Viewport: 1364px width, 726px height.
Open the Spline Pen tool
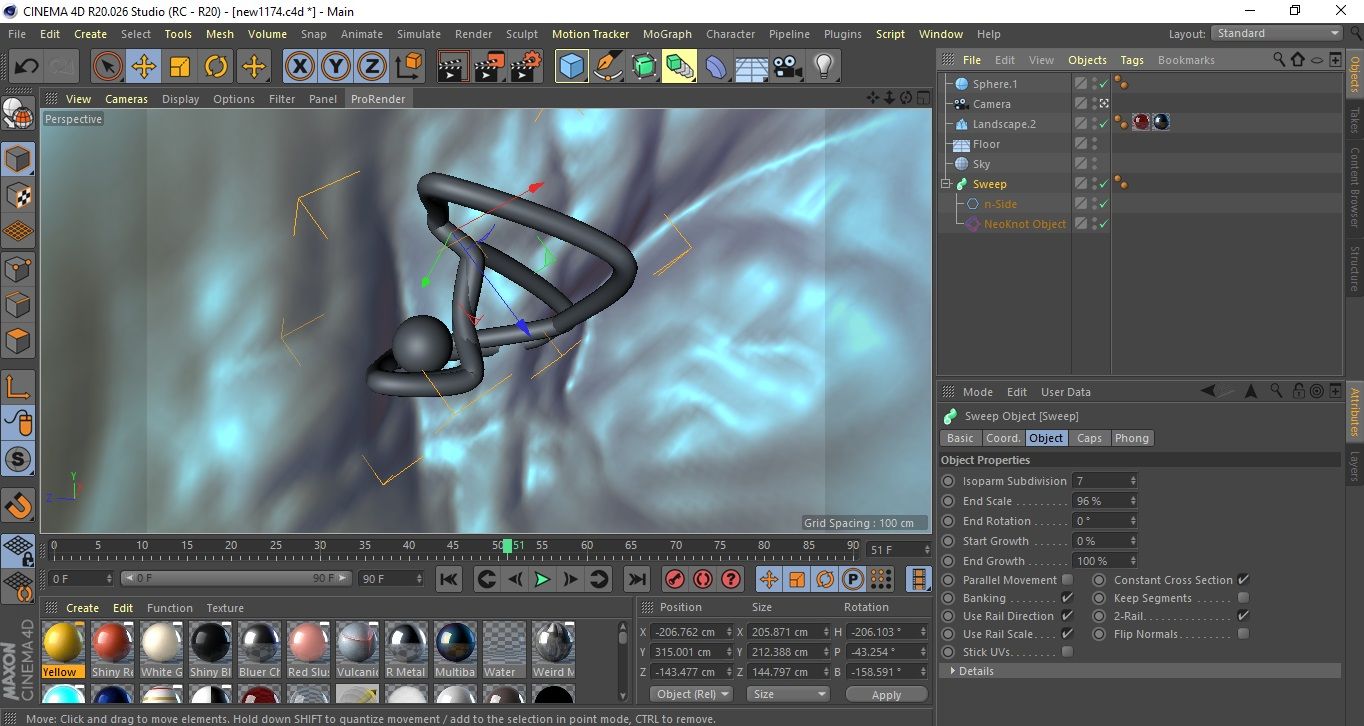[x=607, y=67]
